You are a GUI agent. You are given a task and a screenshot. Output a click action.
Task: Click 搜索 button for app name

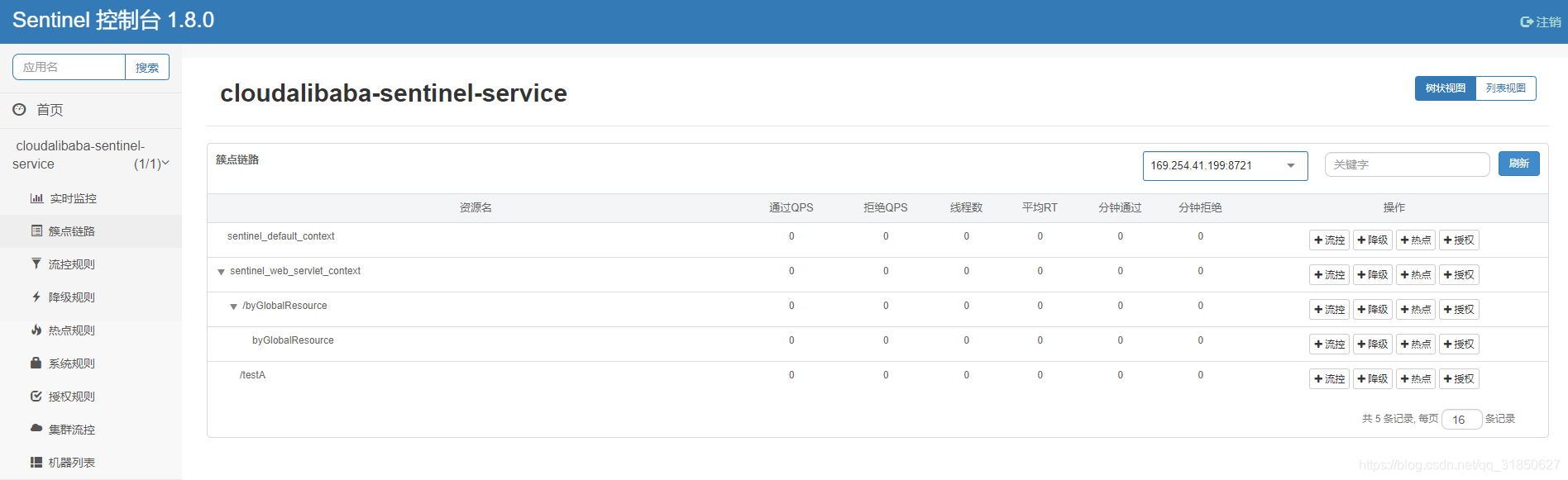147,67
